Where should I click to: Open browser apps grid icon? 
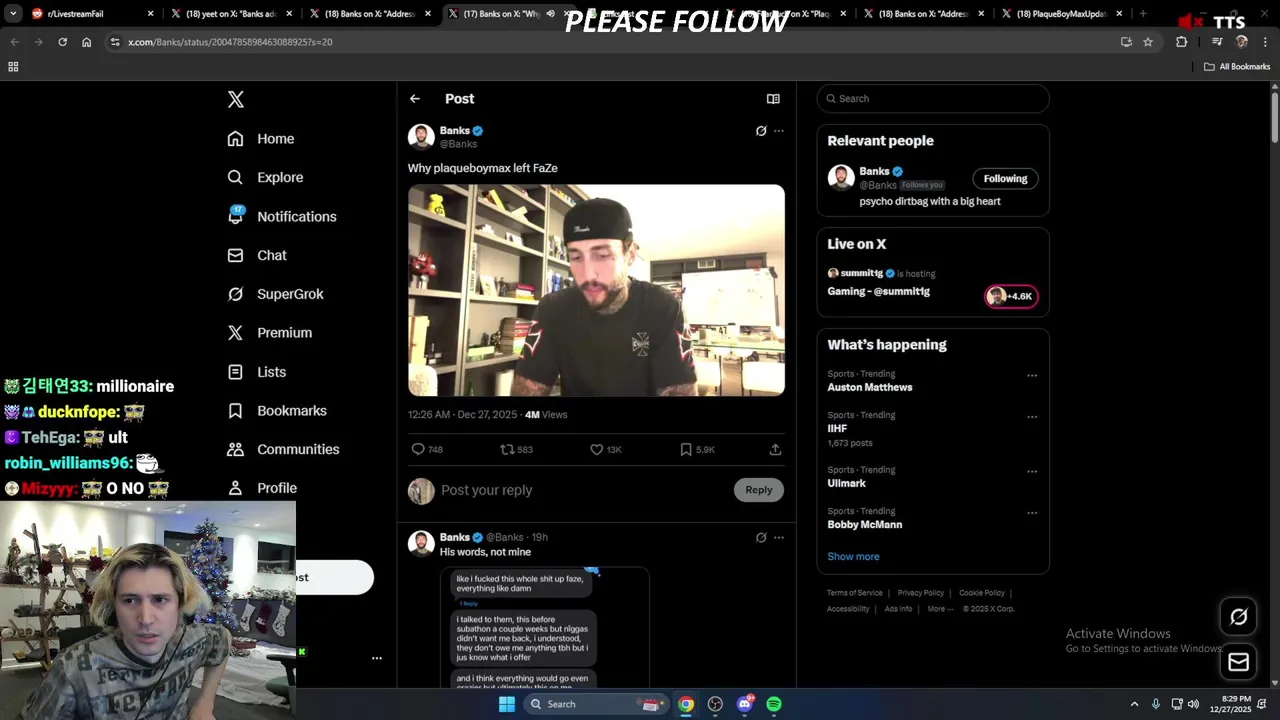tap(13, 67)
